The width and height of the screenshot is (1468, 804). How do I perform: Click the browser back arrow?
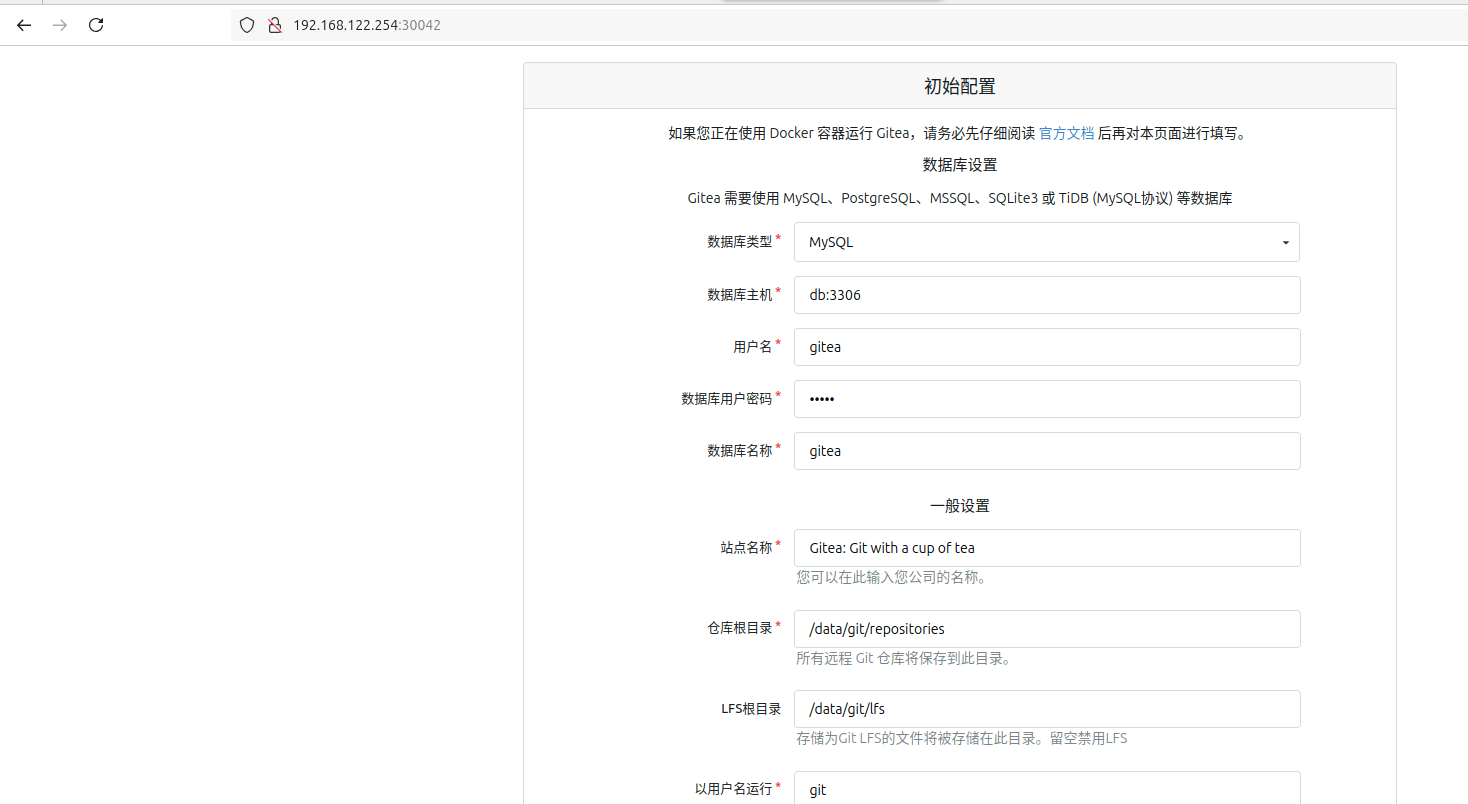pyautogui.click(x=24, y=25)
